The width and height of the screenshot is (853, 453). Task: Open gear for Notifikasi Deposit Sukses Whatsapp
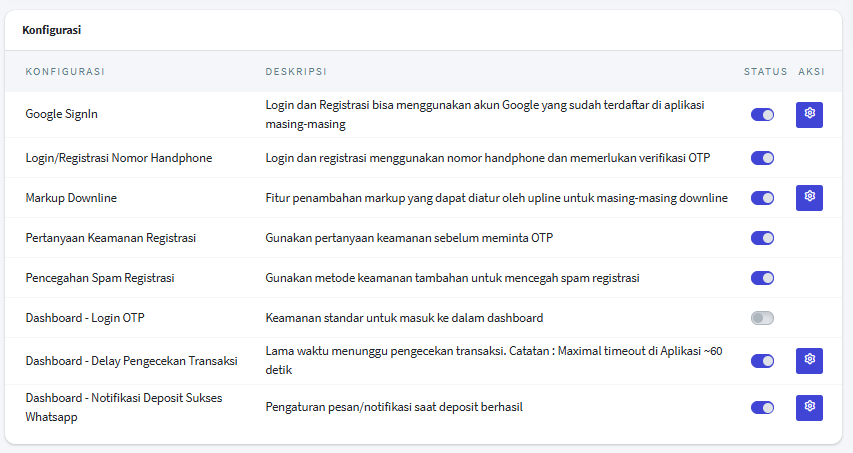pos(809,408)
